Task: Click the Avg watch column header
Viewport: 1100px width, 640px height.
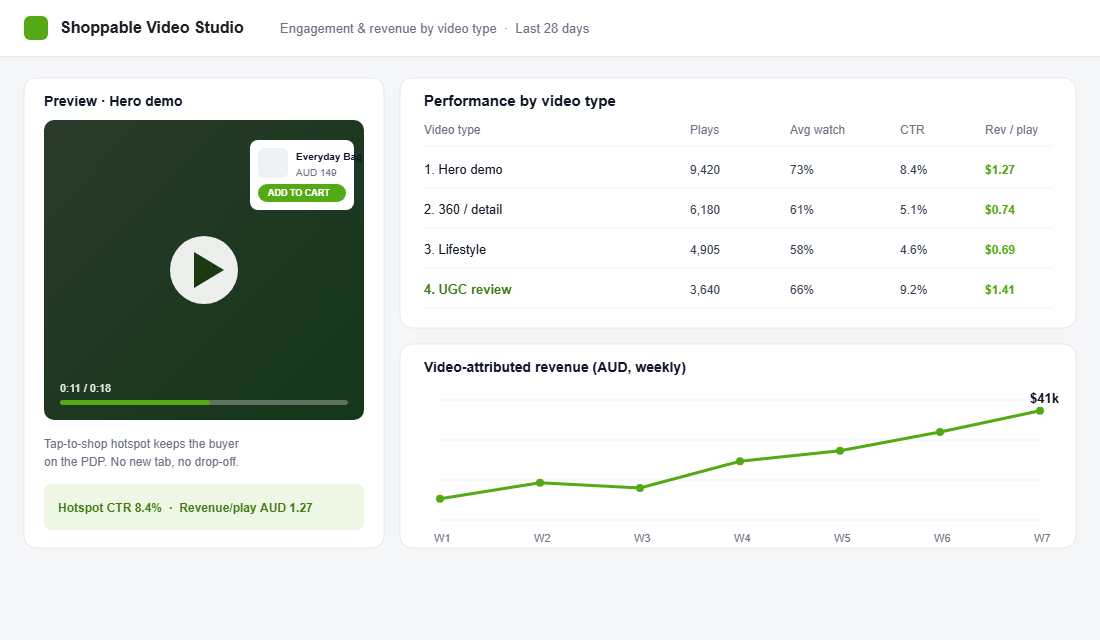Action: tap(817, 130)
